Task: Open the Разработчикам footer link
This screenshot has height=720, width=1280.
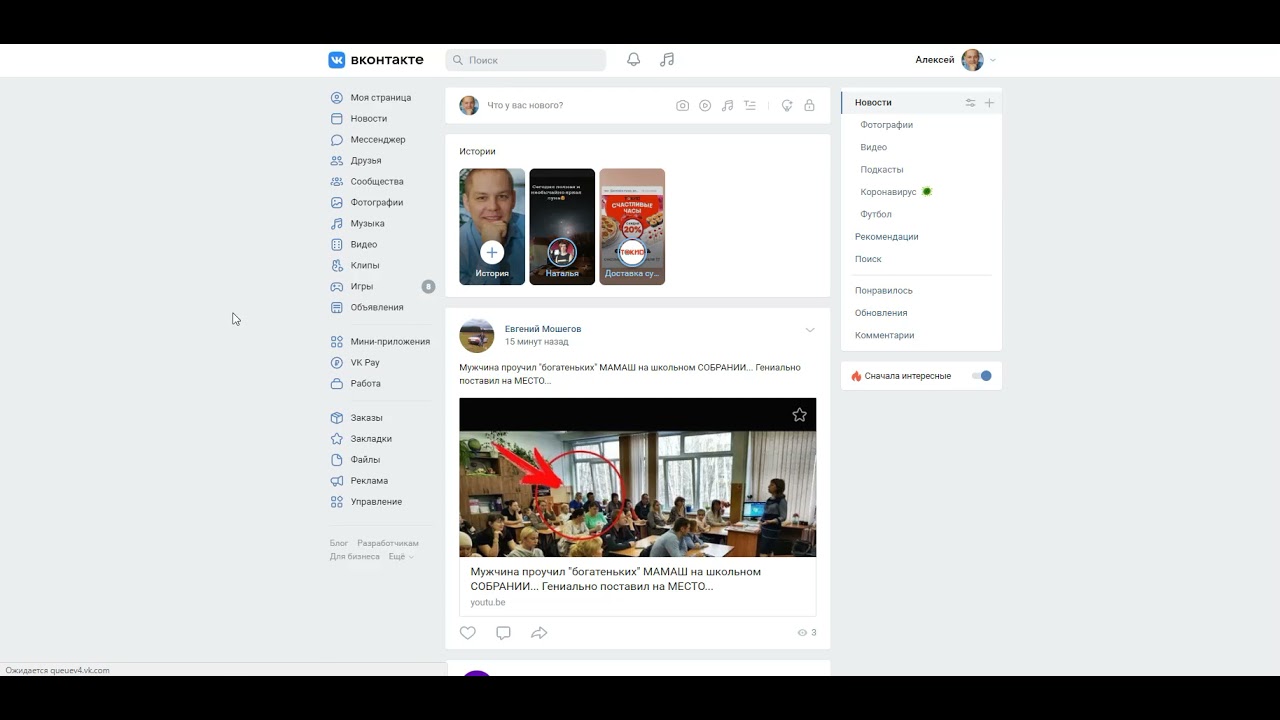Action: (x=388, y=544)
